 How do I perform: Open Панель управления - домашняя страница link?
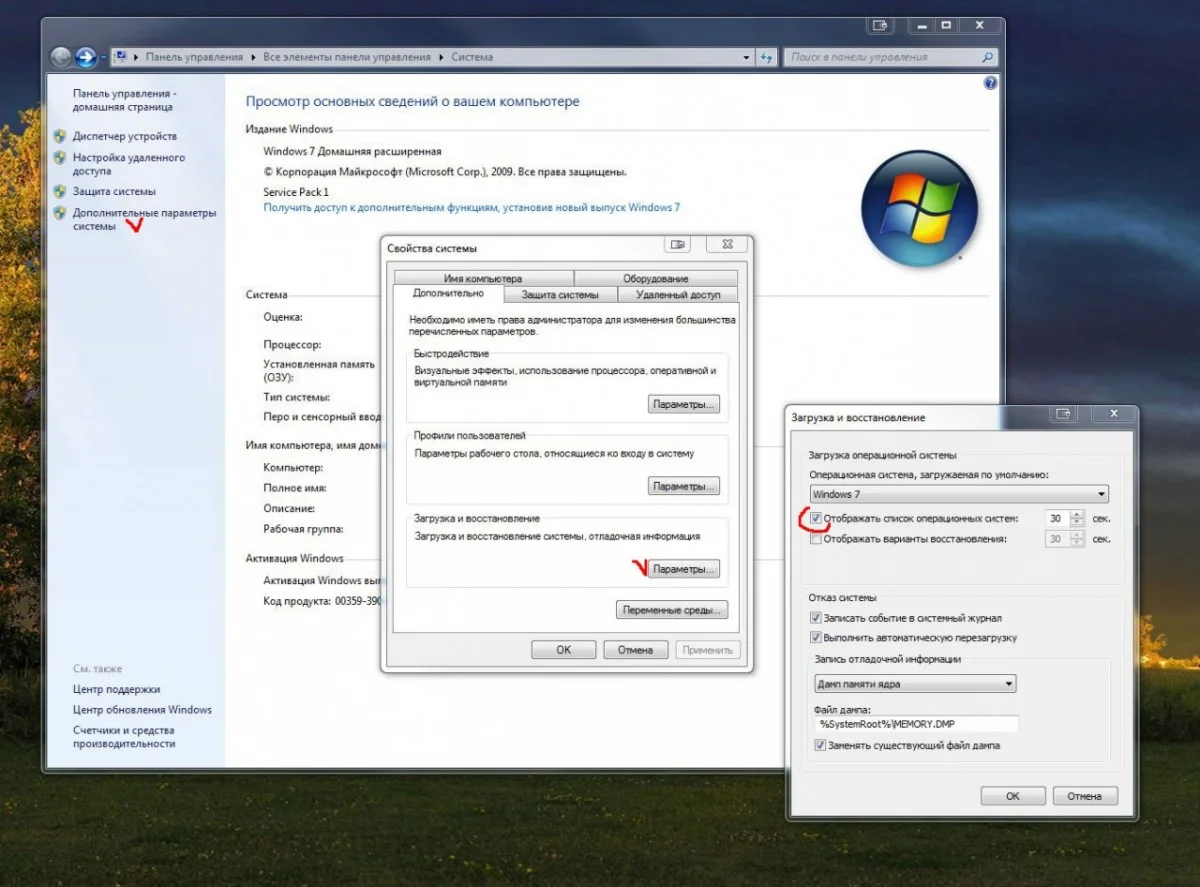[x=123, y=99]
